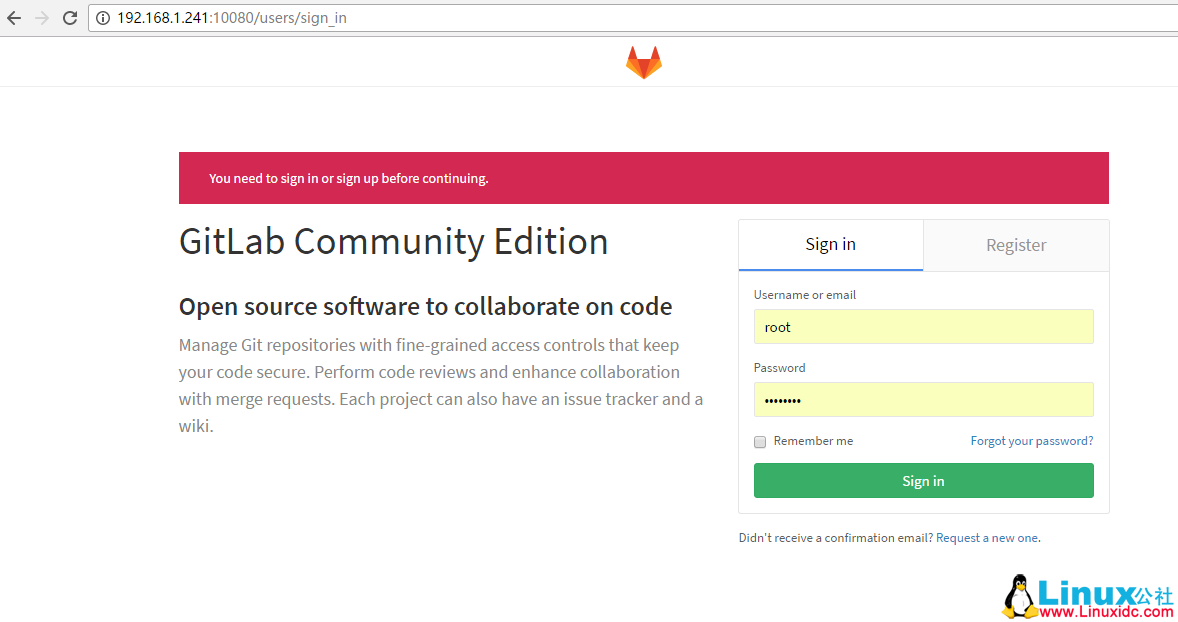Switch to the Register tab
1178x622 pixels.
[x=1015, y=244]
